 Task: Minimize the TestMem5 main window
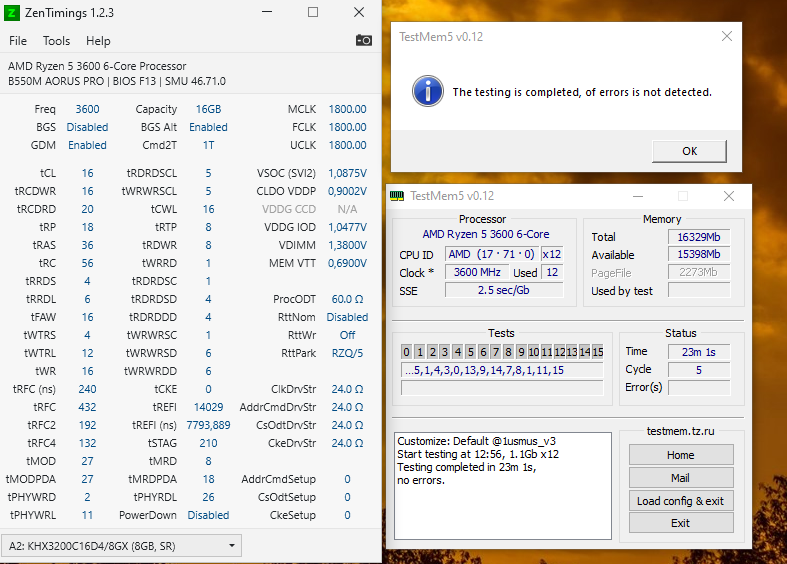638,196
